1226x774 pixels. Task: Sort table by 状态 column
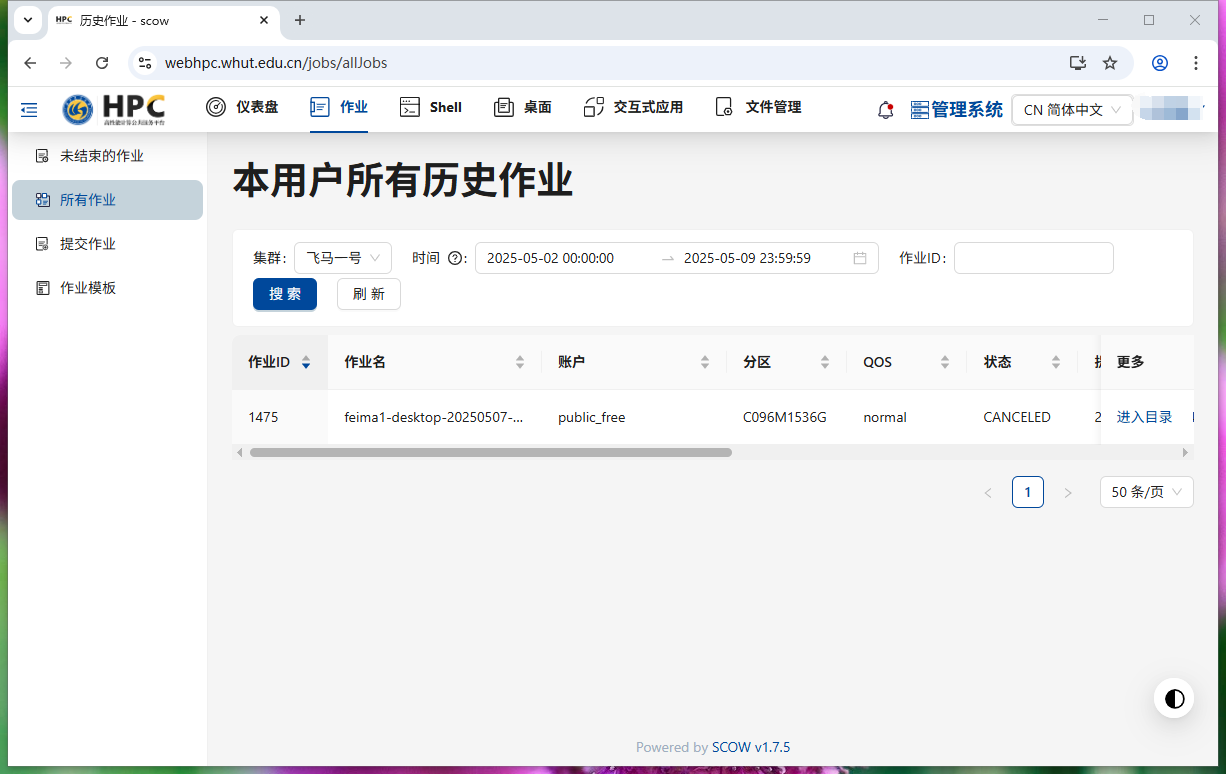(x=1022, y=362)
